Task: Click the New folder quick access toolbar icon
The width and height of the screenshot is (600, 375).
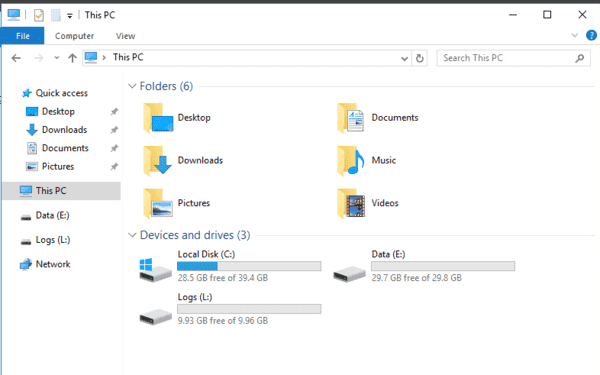Action: (x=56, y=15)
